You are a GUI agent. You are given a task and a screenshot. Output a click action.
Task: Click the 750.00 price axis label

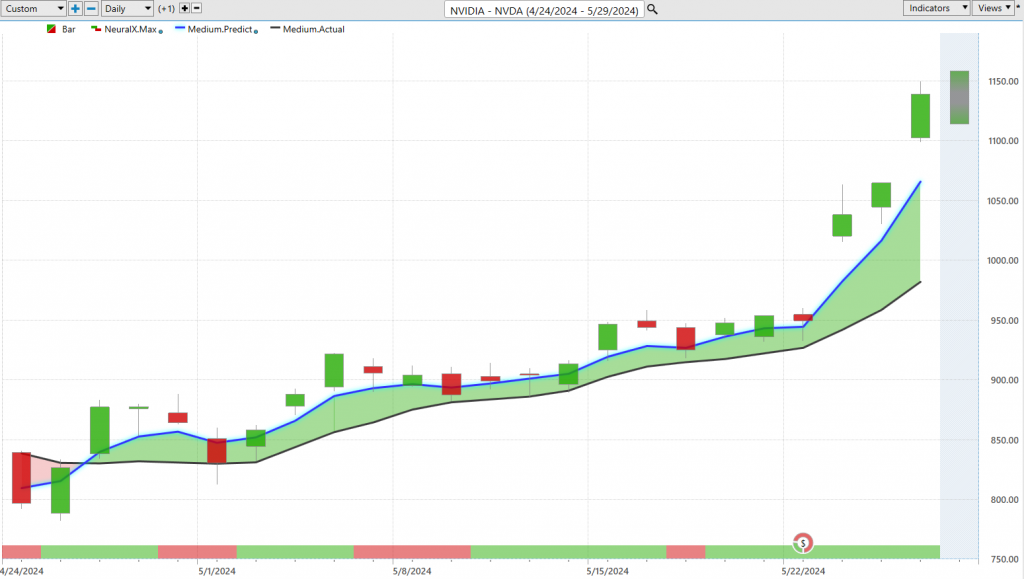coord(1003,559)
